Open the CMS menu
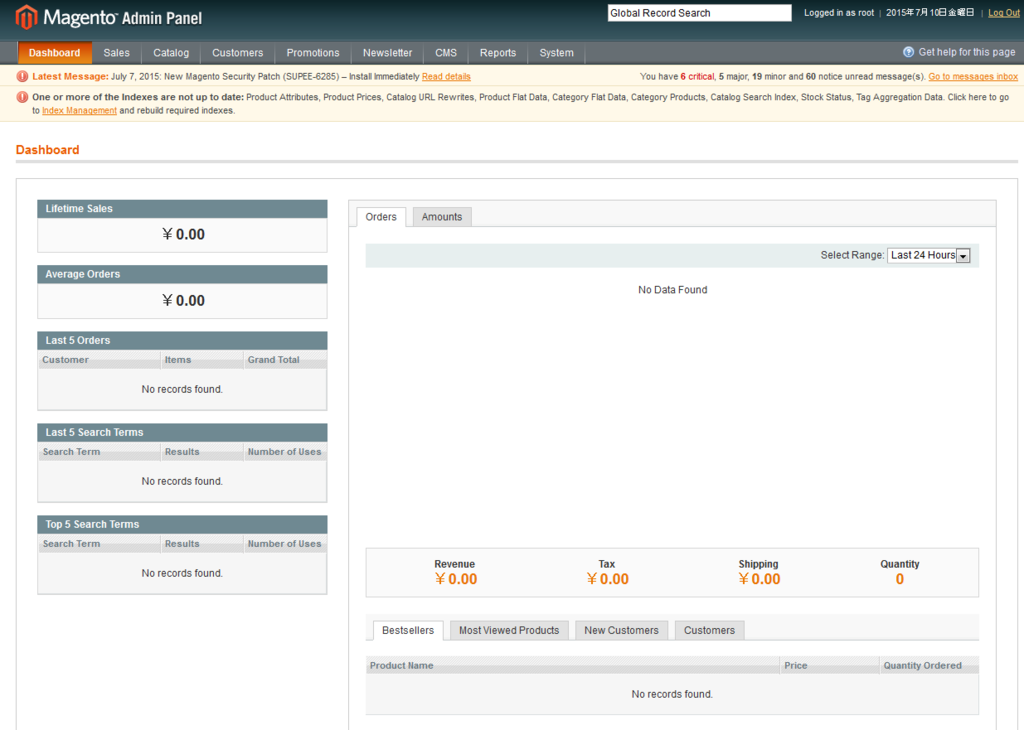 (x=446, y=53)
